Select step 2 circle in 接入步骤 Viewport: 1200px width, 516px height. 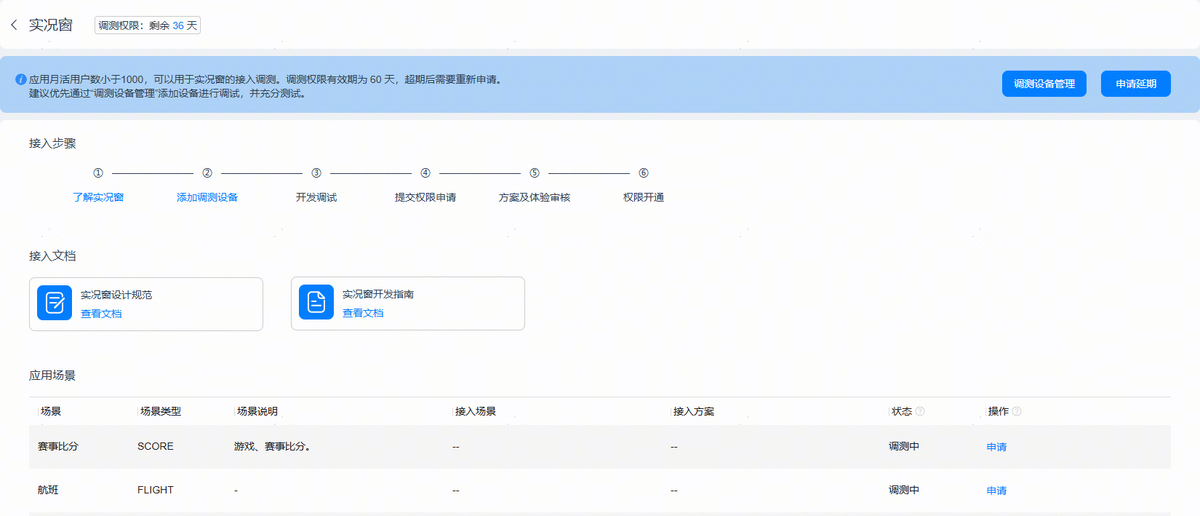click(x=207, y=173)
